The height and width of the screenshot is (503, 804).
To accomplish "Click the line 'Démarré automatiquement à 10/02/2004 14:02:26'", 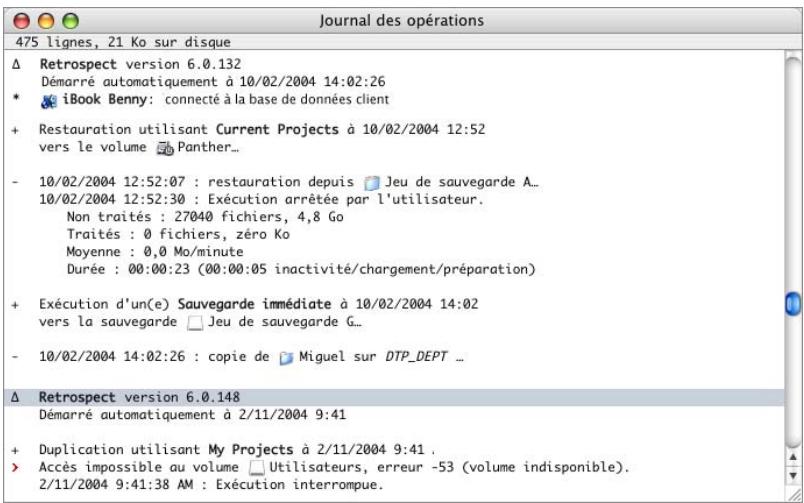I will tap(213, 82).
